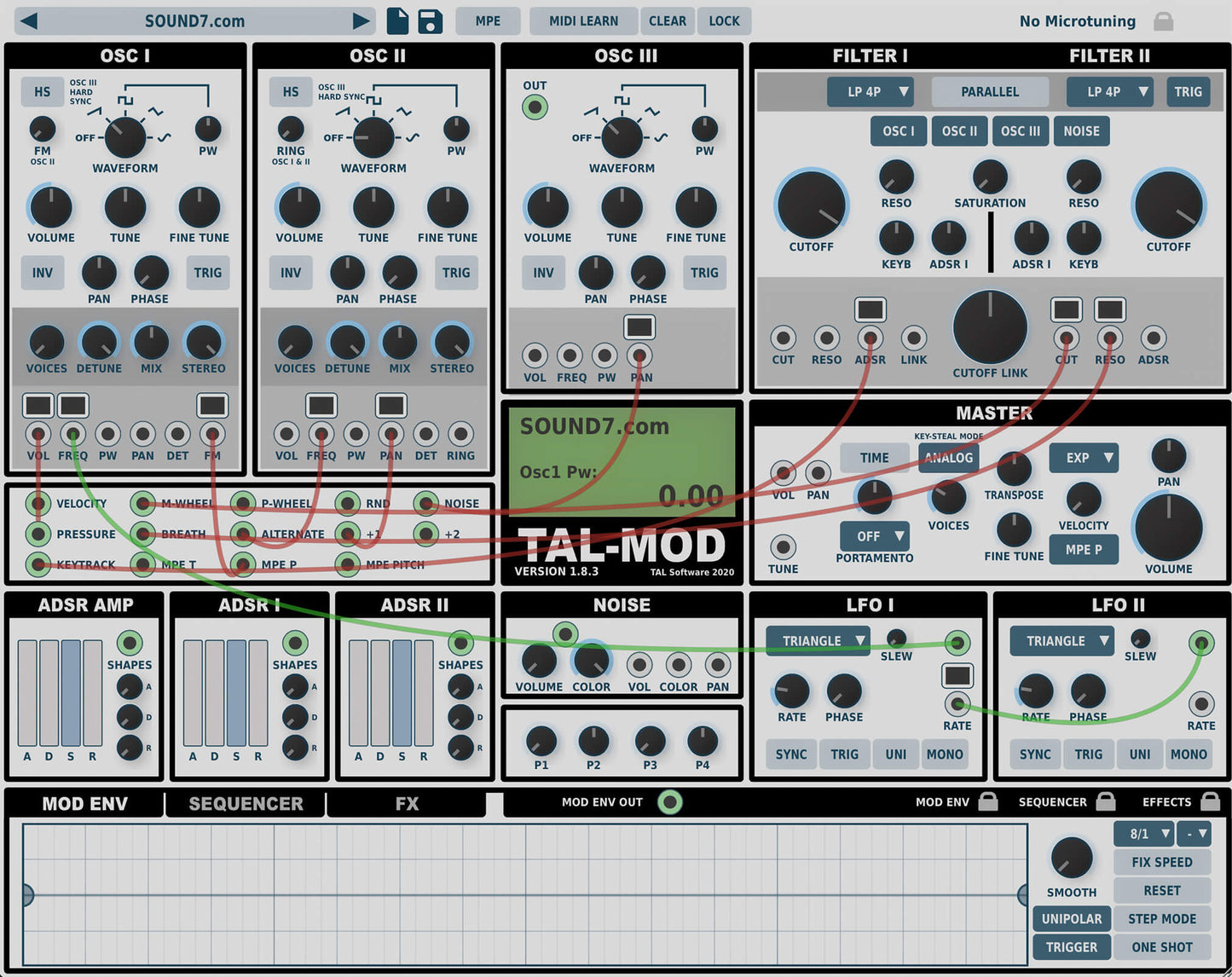Click the LFO II output jack
Screen dimensions: 1232x977
pos(1201,642)
